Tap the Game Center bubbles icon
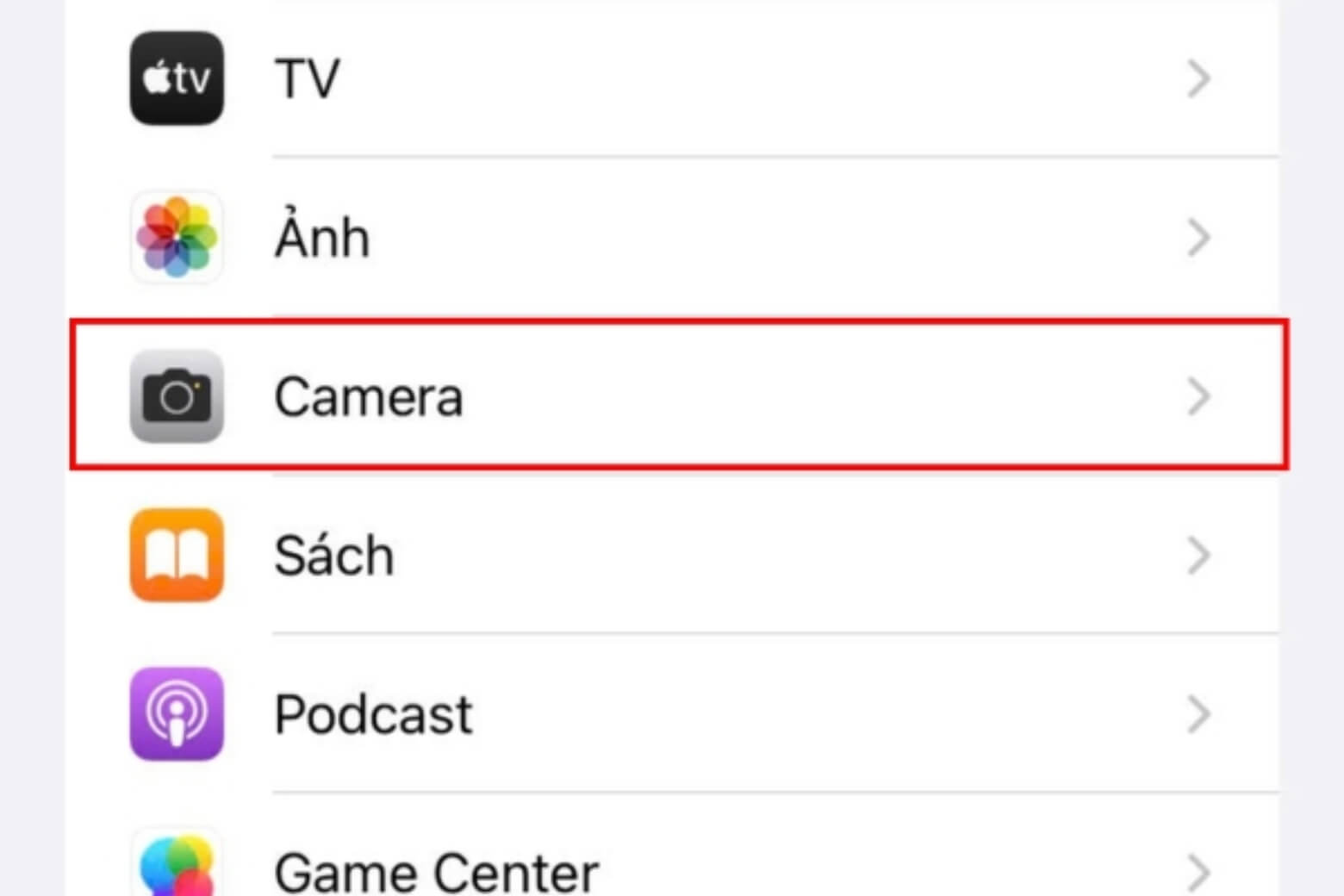Image resolution: width=1344 pixels, height=896 pixels. coord(177,866)
